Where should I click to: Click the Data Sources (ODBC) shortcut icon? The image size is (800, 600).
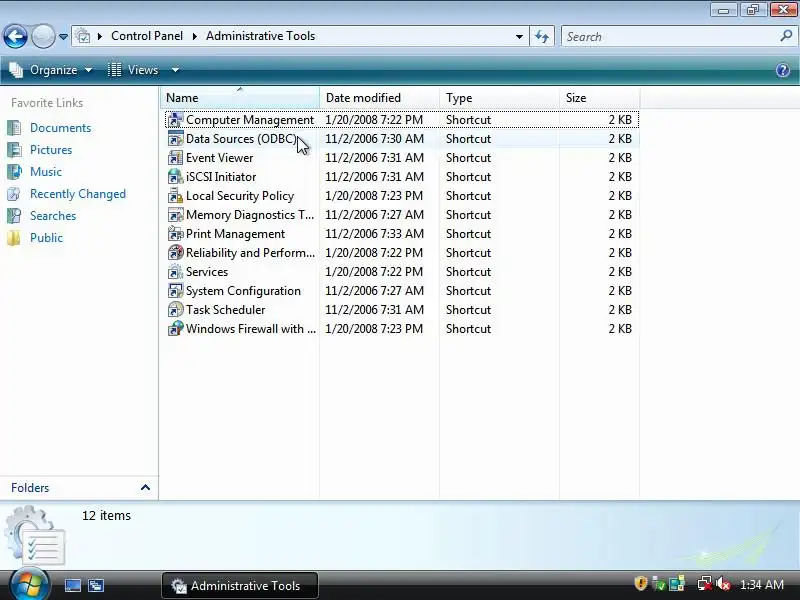coord(176,139)
